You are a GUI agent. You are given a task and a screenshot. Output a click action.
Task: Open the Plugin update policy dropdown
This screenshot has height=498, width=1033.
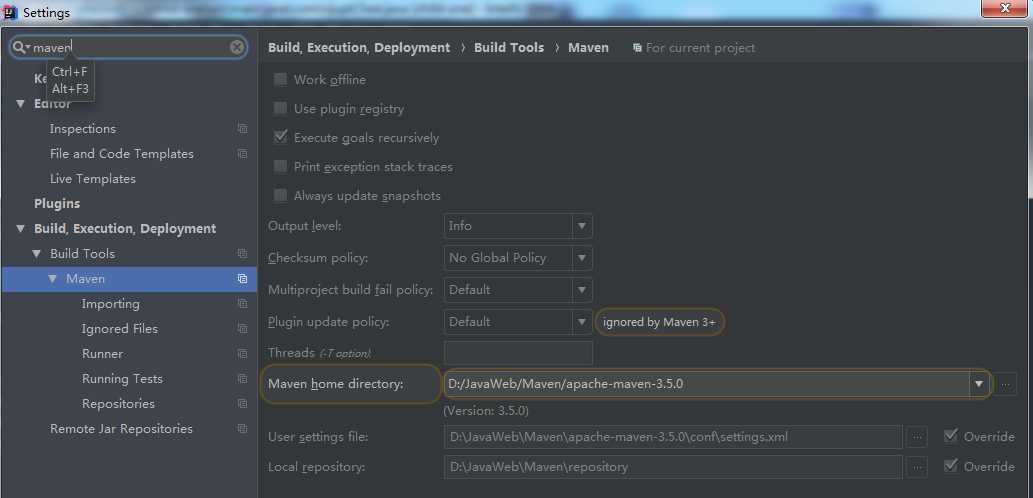(x=518, y=322)
